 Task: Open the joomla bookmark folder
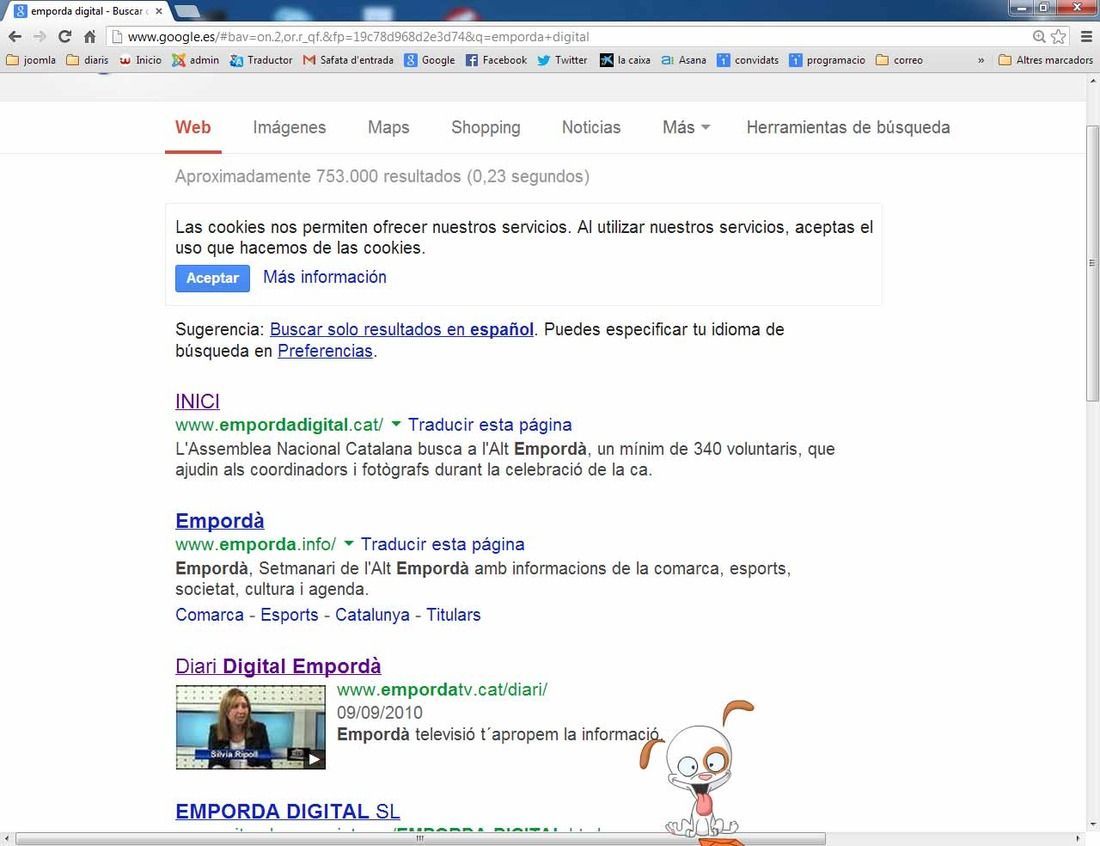31,60
